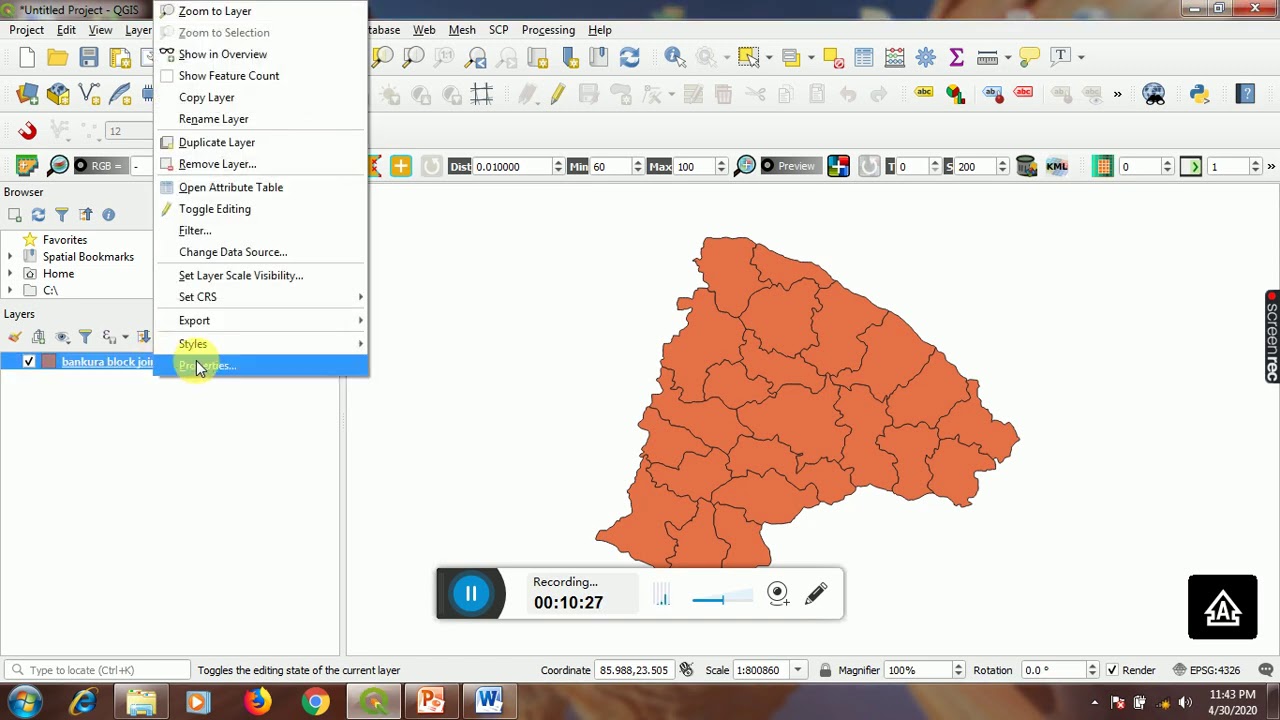Toggle the scale lock padlock icon
1280x720 pixels.
pyautogui.click(x=825, y=670)
